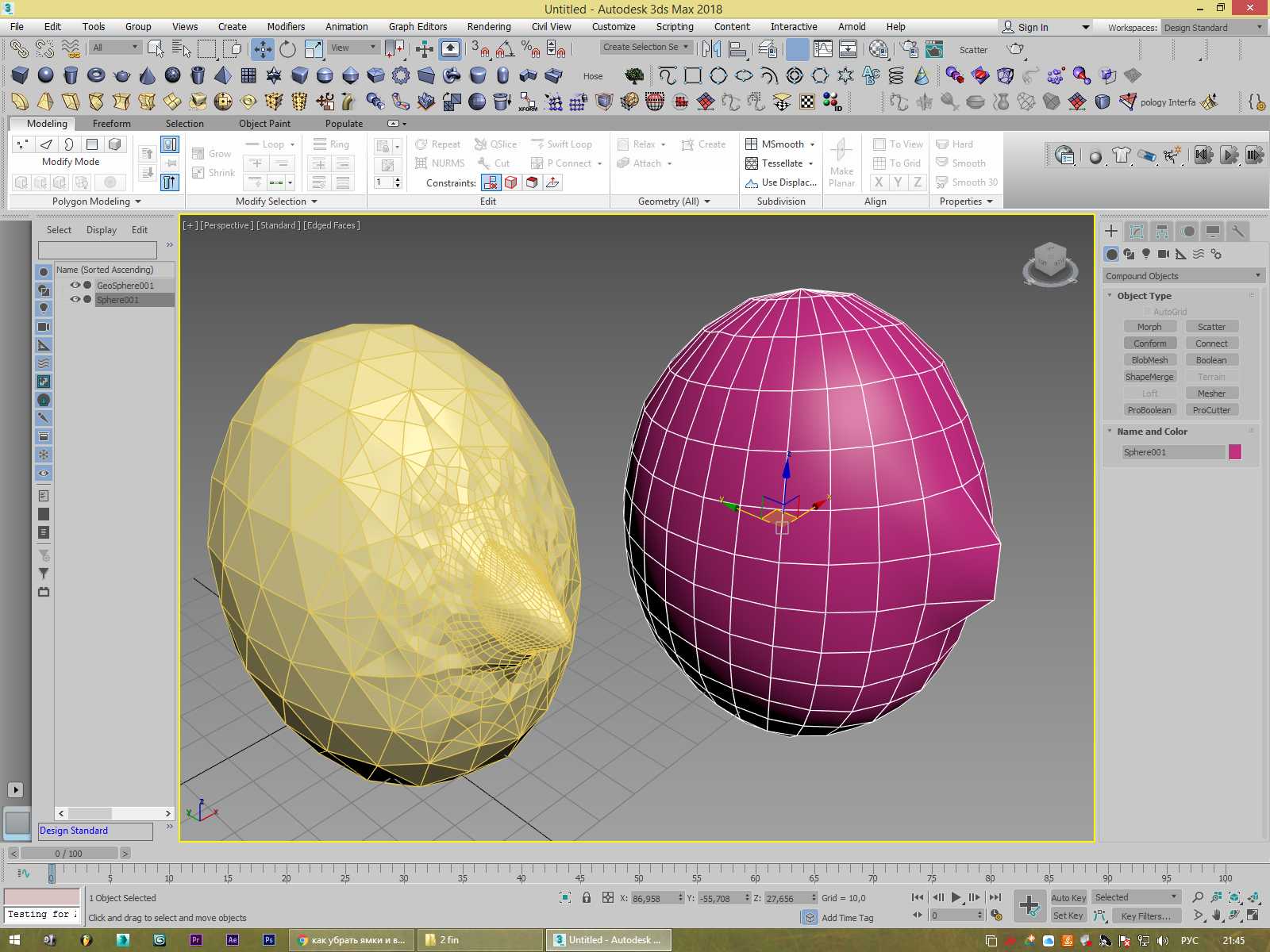Click the ProBoolean button
The height and width of the screenshot is (952, 1270).
tap(1149, 410)
